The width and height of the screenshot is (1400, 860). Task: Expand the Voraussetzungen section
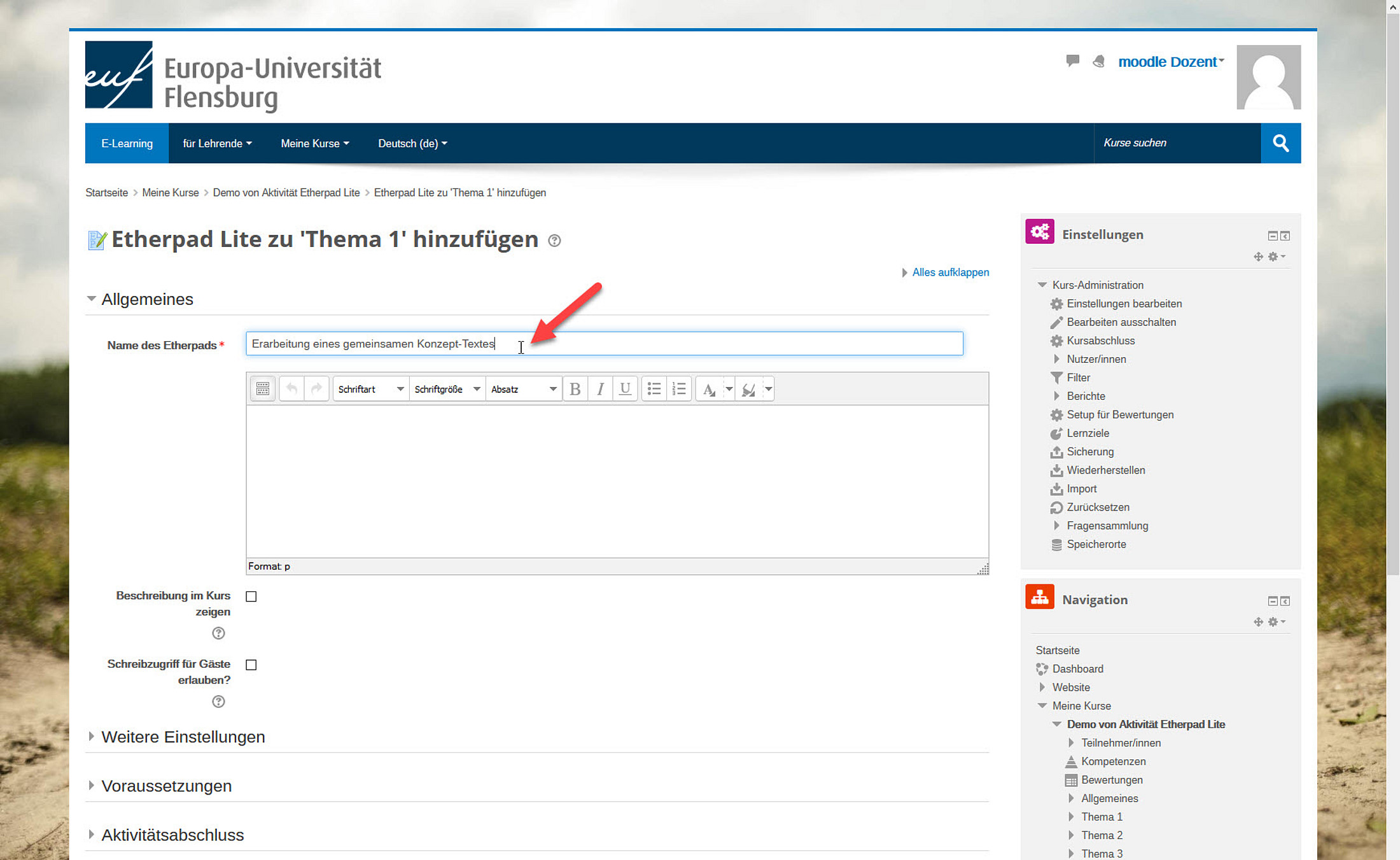(x=166, y=786)
